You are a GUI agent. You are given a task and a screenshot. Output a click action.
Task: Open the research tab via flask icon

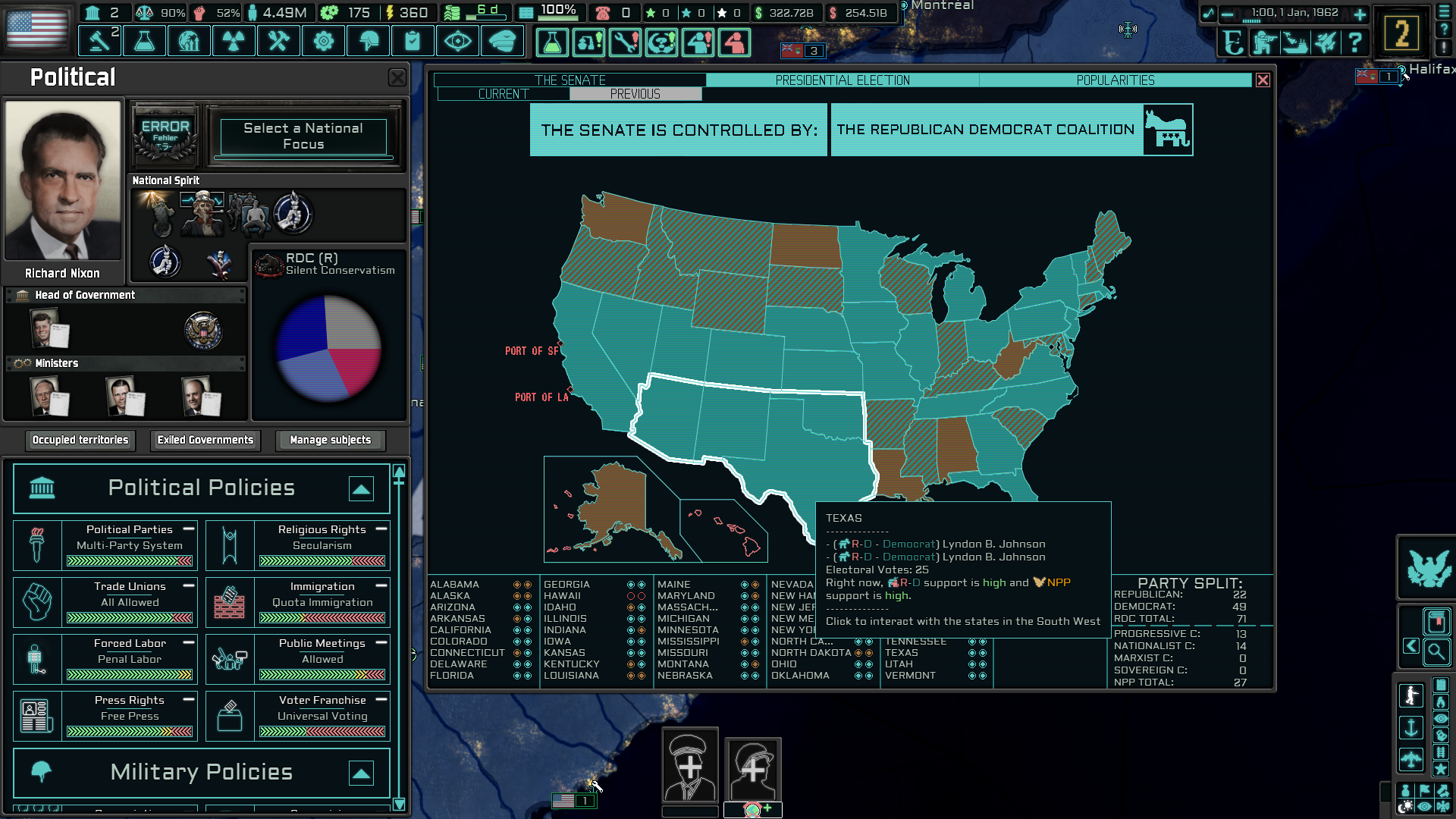pyautogui.click(x=144, y=41)
